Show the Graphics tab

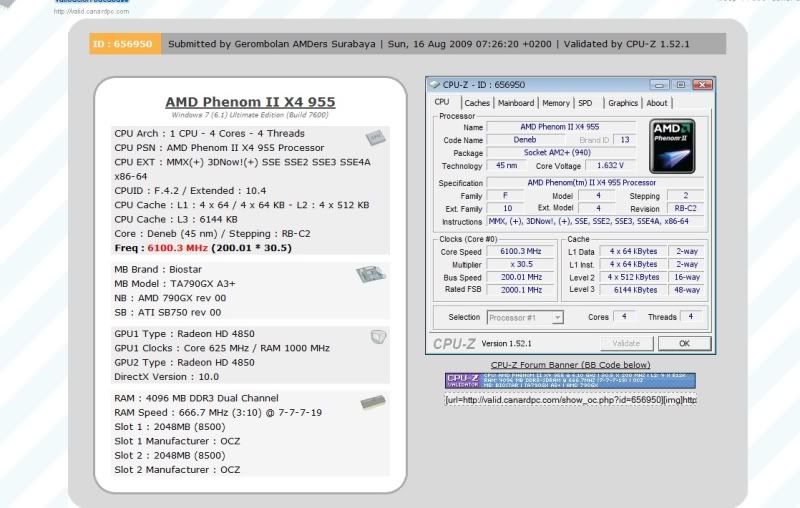(x=622, y=103)
